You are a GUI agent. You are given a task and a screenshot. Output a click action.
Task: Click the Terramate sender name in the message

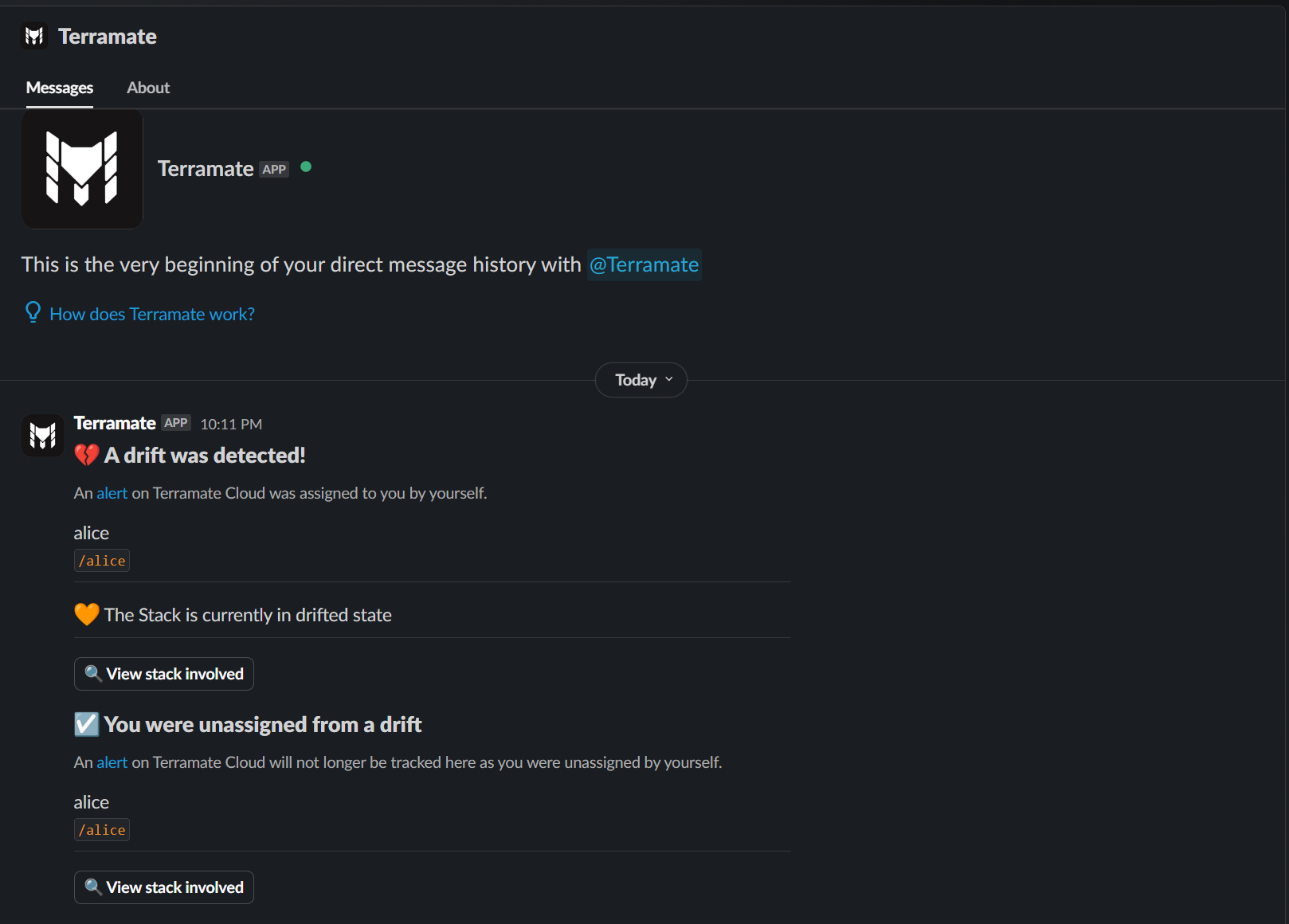(x=115, y=423)
